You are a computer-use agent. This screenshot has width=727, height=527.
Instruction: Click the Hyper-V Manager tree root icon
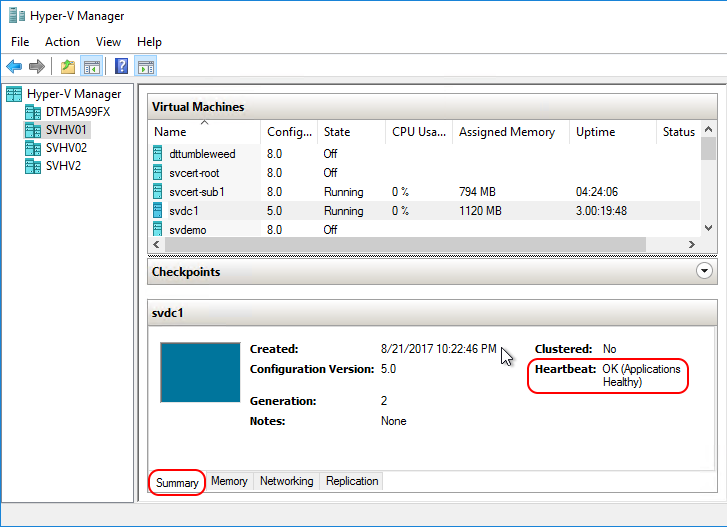tap(14, 94)
